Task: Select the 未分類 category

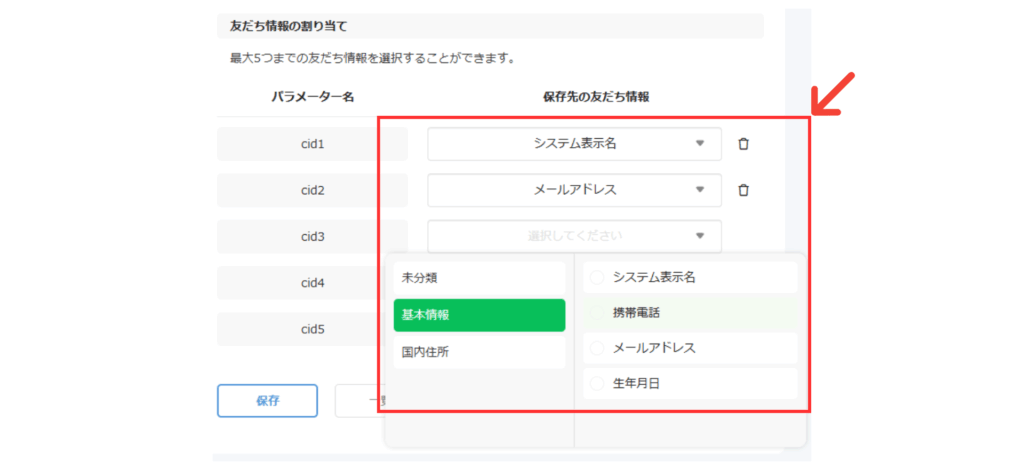Action: tap(479, 277)
